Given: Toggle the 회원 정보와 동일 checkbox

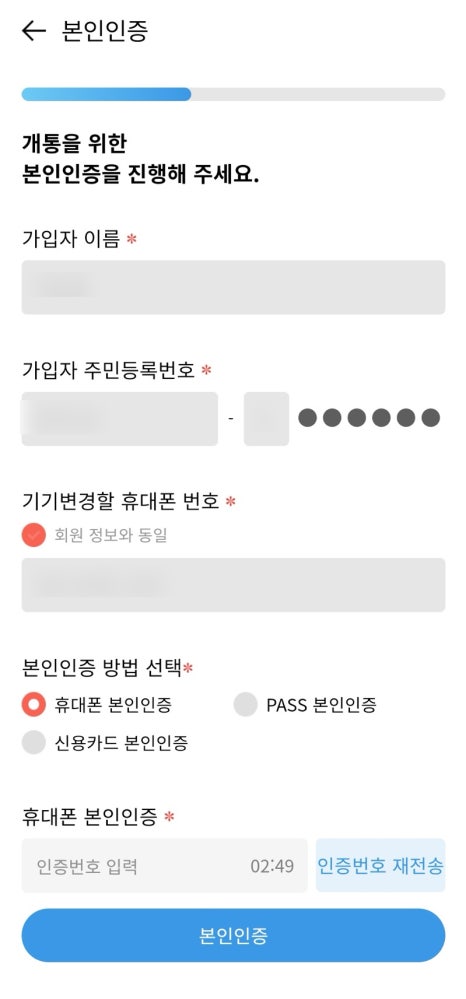Looking at the screenshot, I should click(x=34, y=535).
